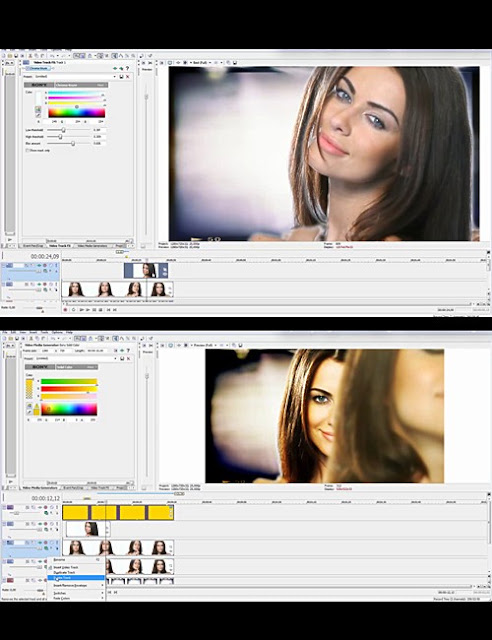
Task: Click the plug-in help question mark in Video Track FX
Action: click(x=127, y=69)
